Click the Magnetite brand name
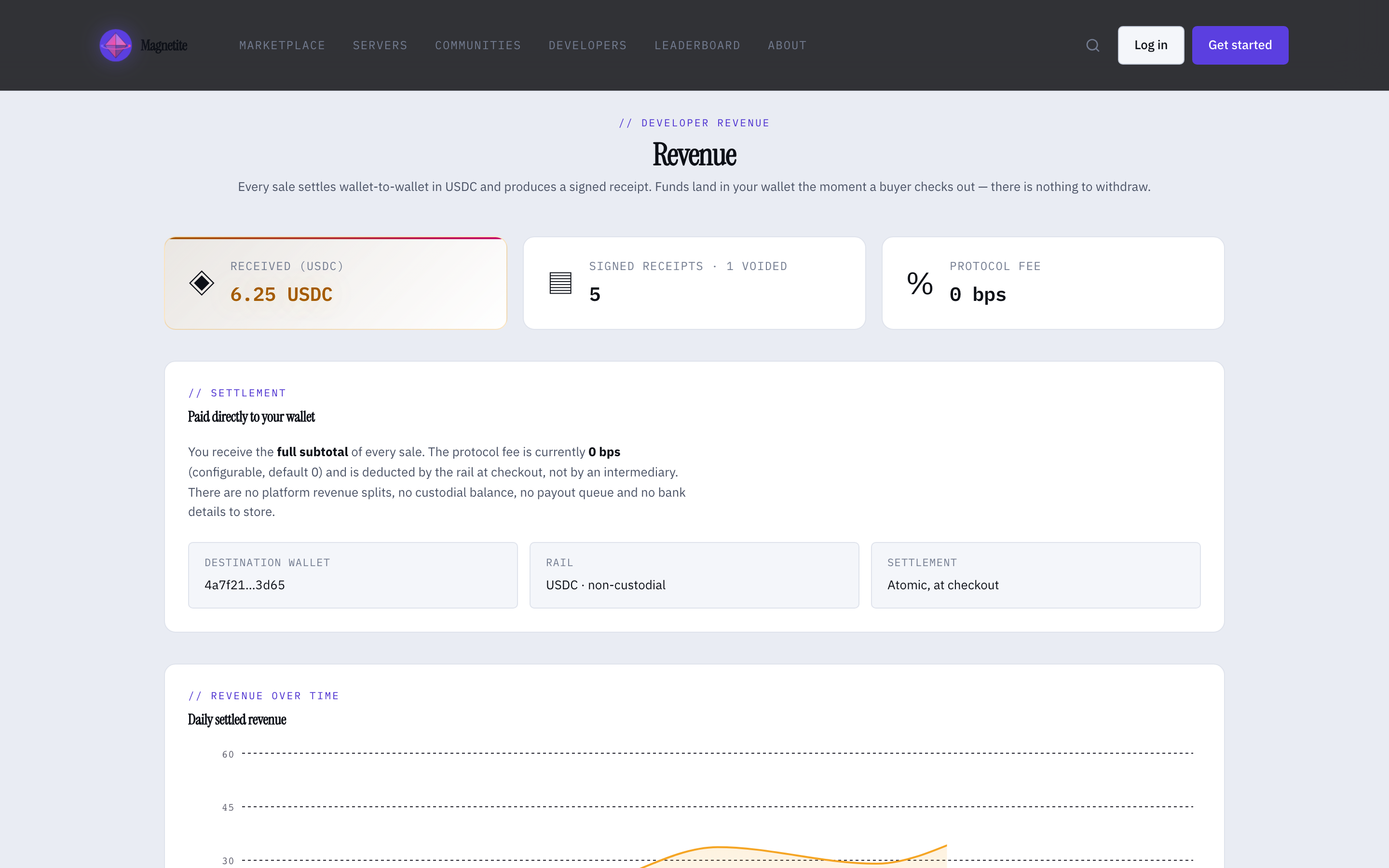 [164, 45]
